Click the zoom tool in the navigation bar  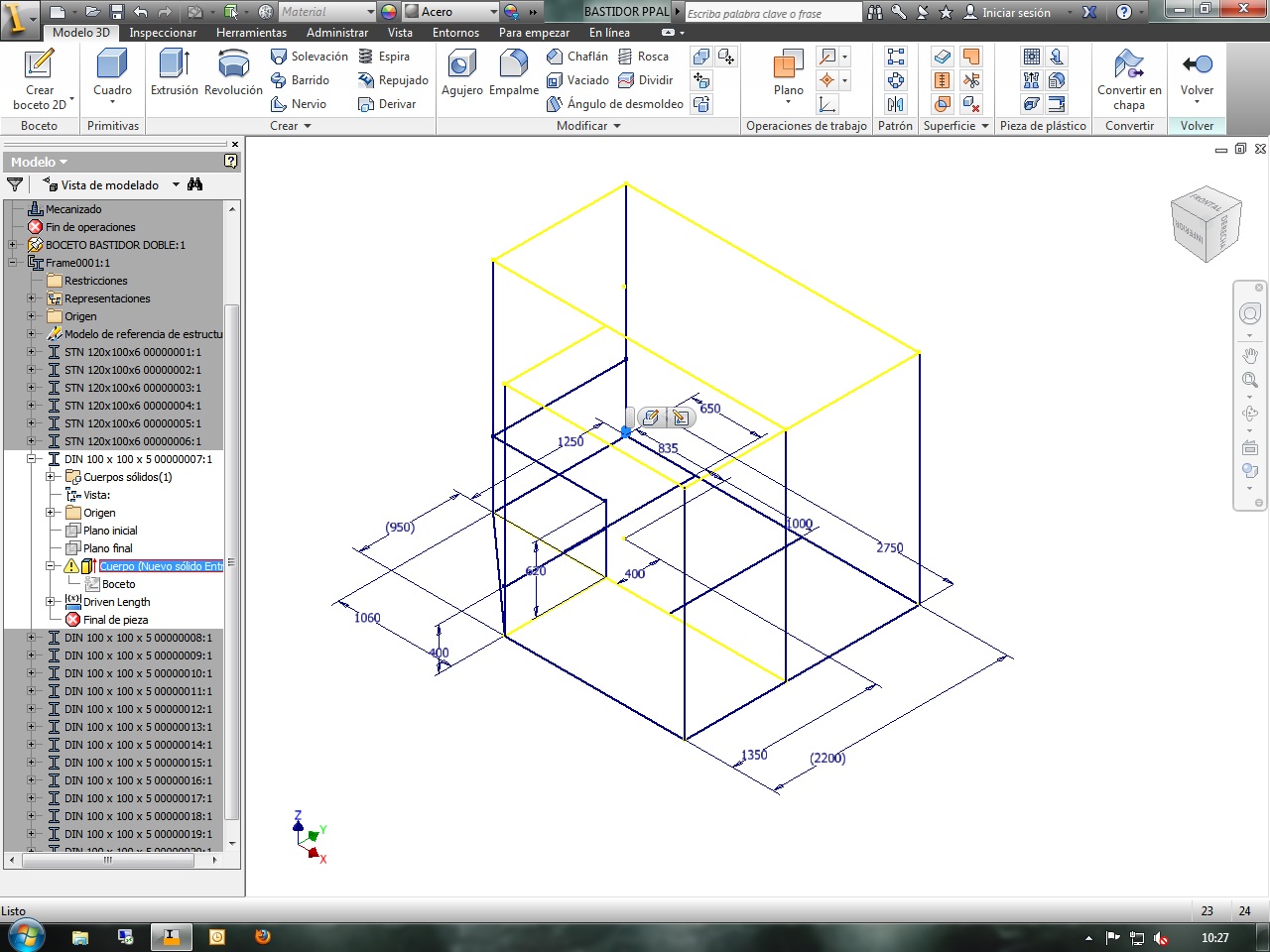[x=1250, y=380]
